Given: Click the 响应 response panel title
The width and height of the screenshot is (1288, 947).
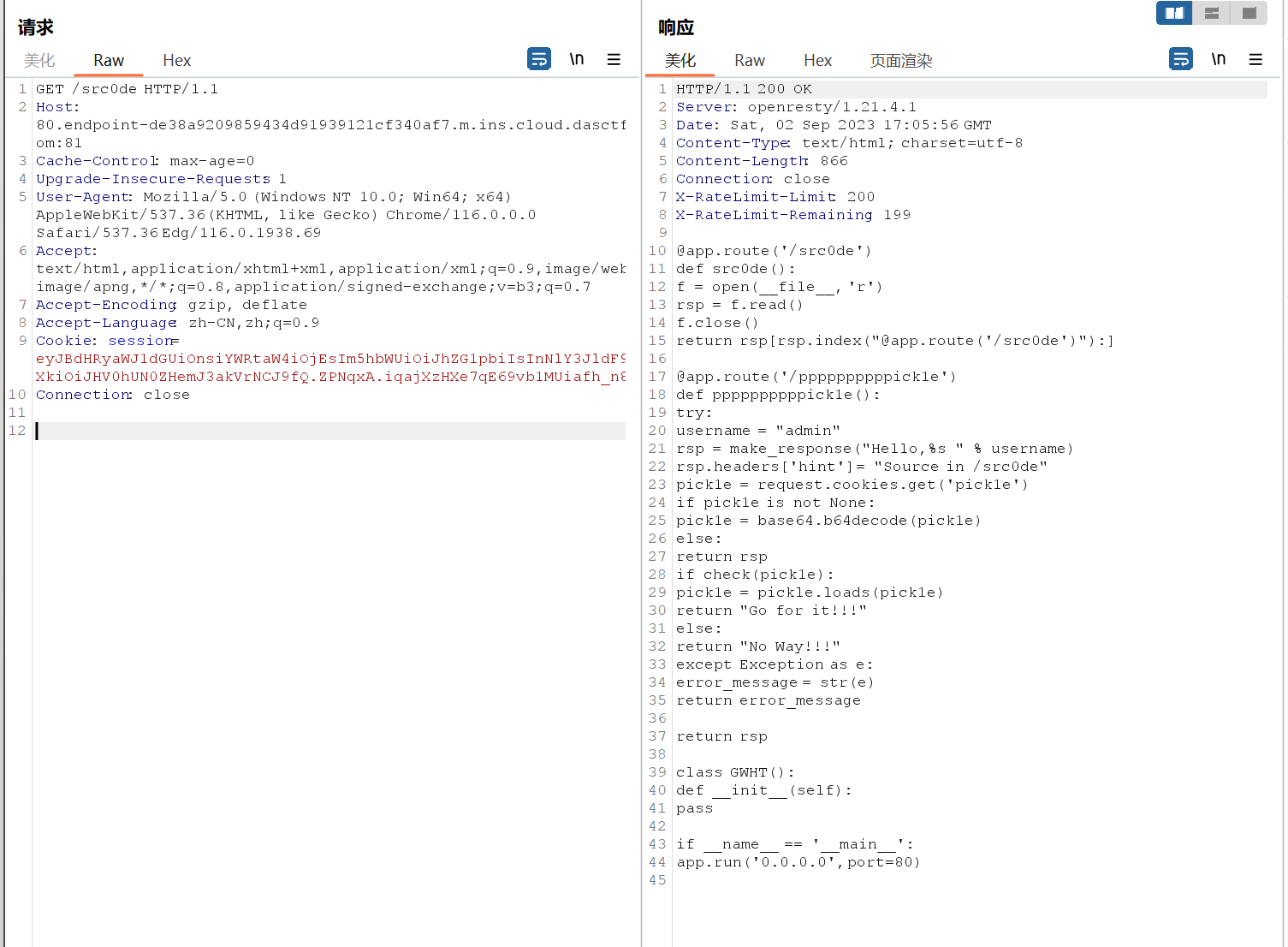Looking at the screenshot, I should 676,27.
